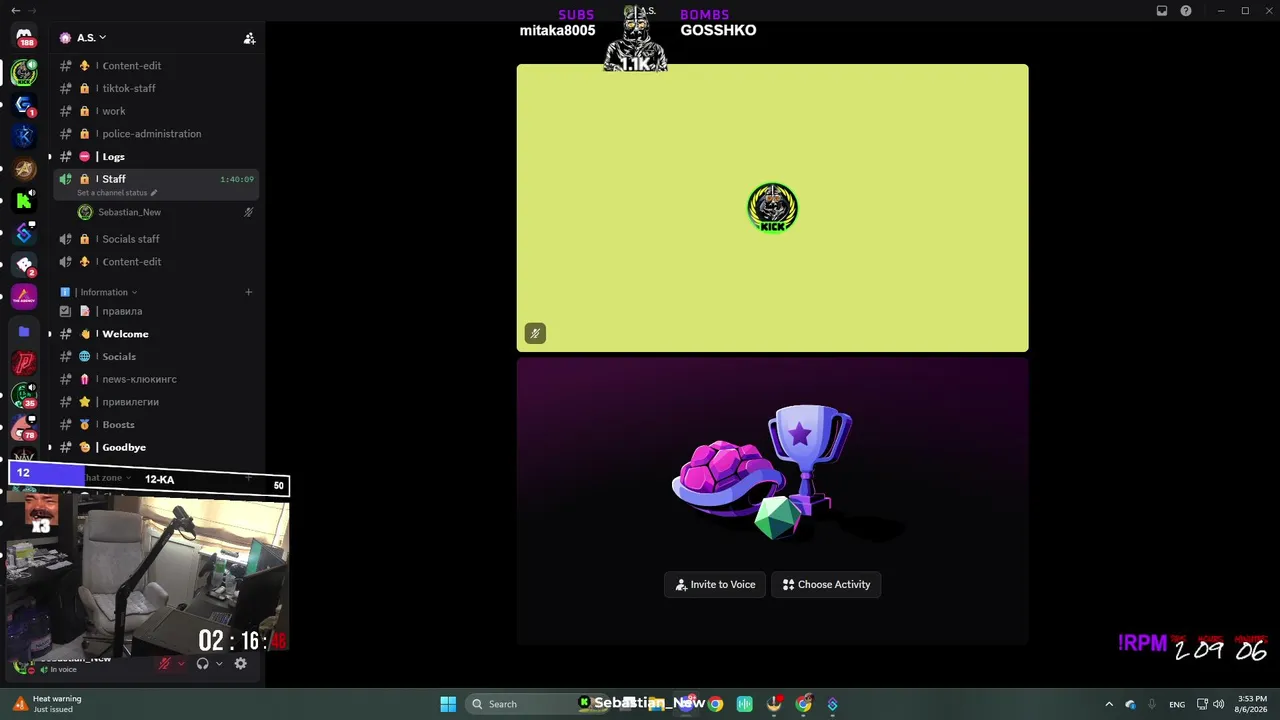The height and width of the screenshot is (720, 1280).
Task: Open the work channel
Action: (x=155, y=111)
